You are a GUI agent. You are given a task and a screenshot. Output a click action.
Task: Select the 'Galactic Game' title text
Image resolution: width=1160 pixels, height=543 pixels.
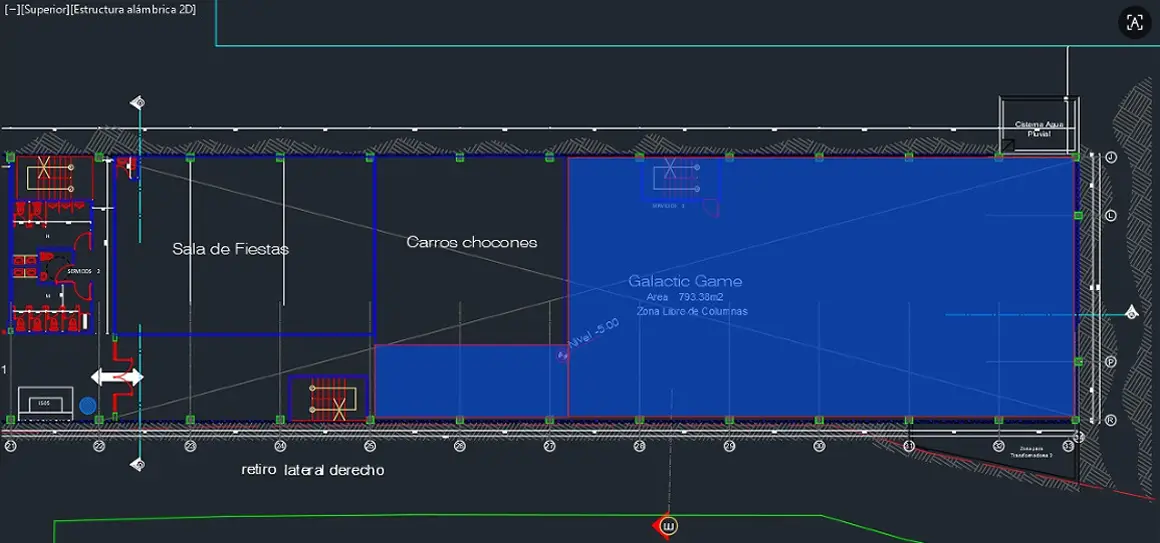click(685, 281)
